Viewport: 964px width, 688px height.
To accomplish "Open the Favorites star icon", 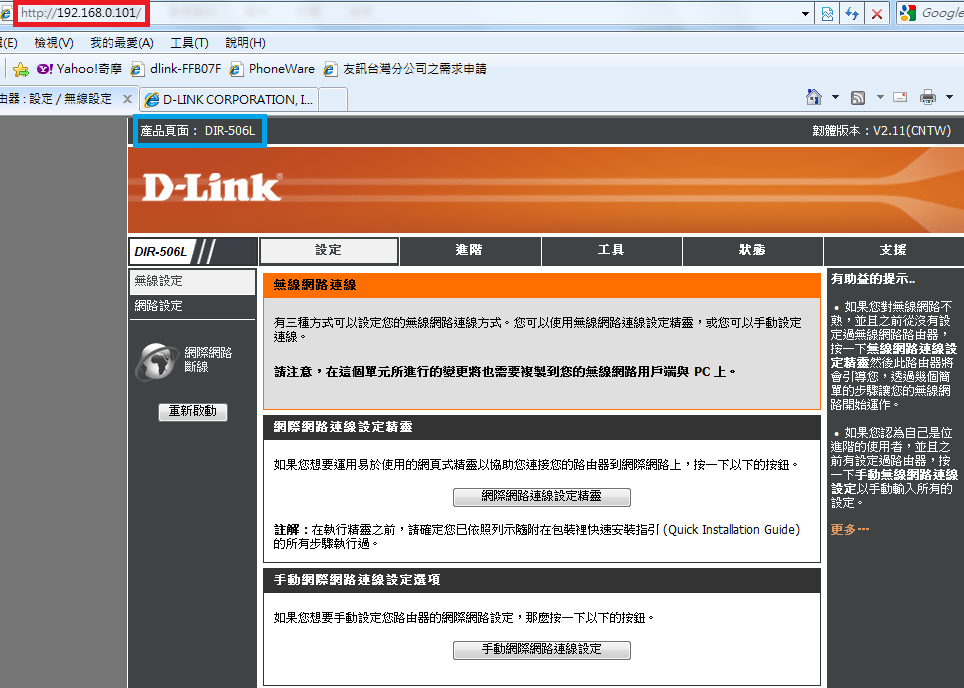I will click(x=20, y=69).
